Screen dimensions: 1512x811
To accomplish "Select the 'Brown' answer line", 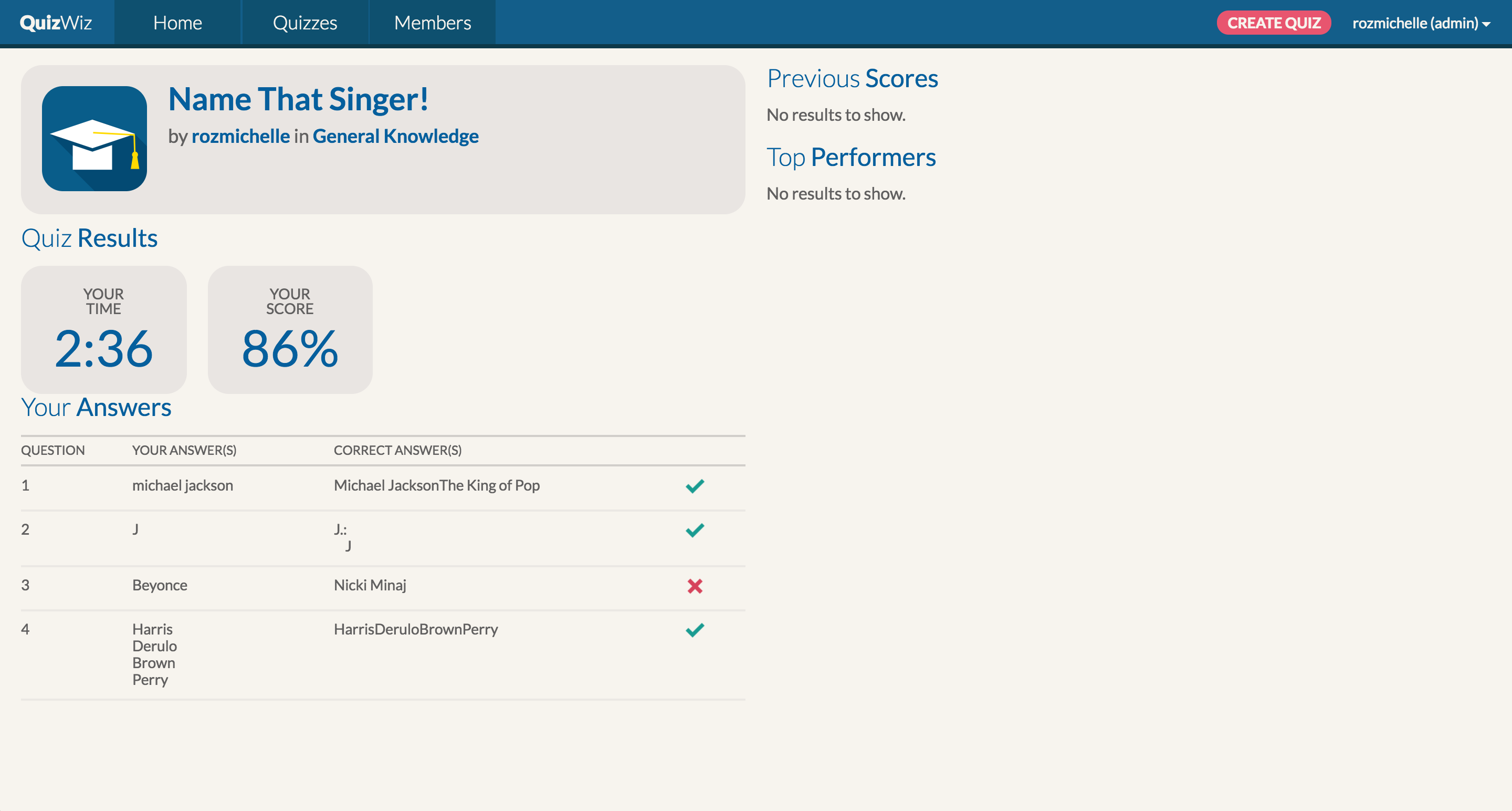I will 153,663.
